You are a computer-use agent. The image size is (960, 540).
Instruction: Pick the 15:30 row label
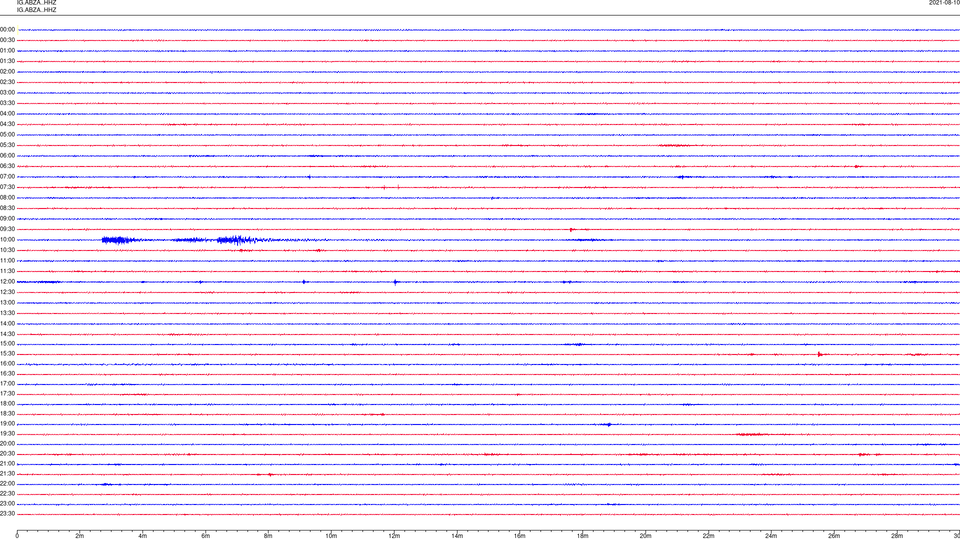[7, 354]
